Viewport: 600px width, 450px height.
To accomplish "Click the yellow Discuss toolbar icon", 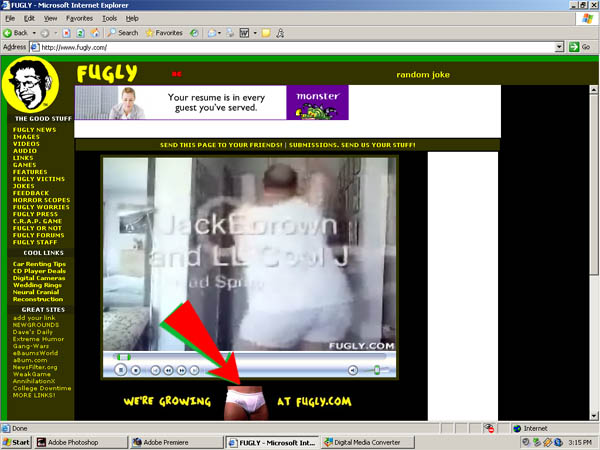I will coord(266,33).
